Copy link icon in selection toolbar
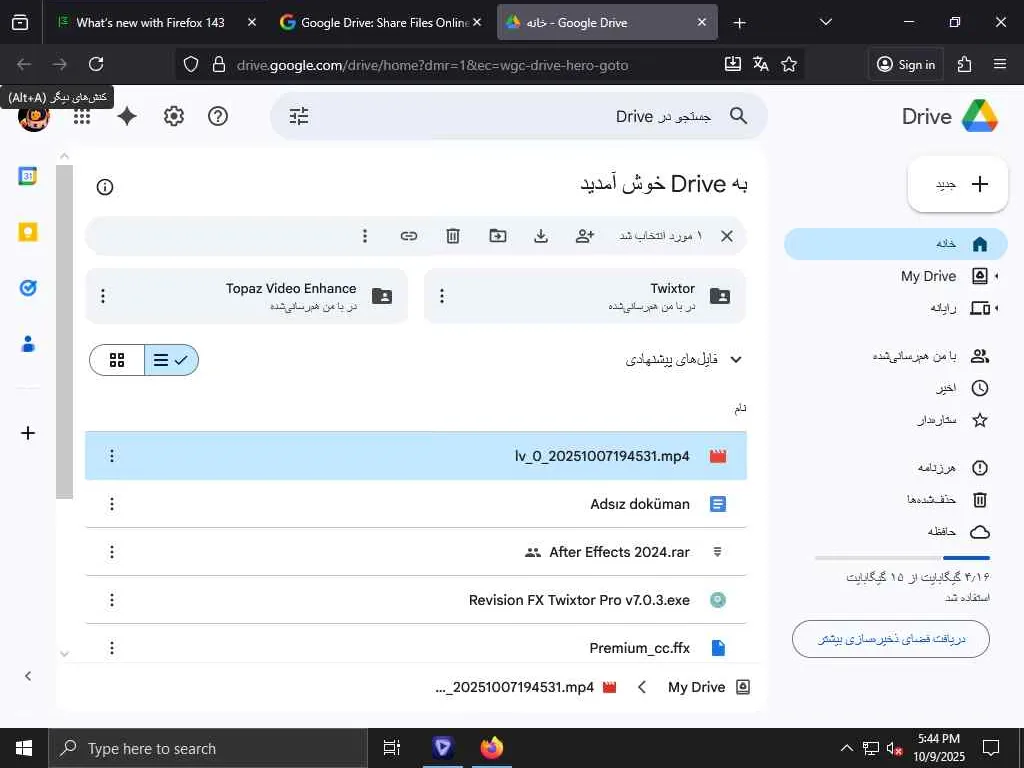Screen dimensions: 1024x768 point(409,236)
